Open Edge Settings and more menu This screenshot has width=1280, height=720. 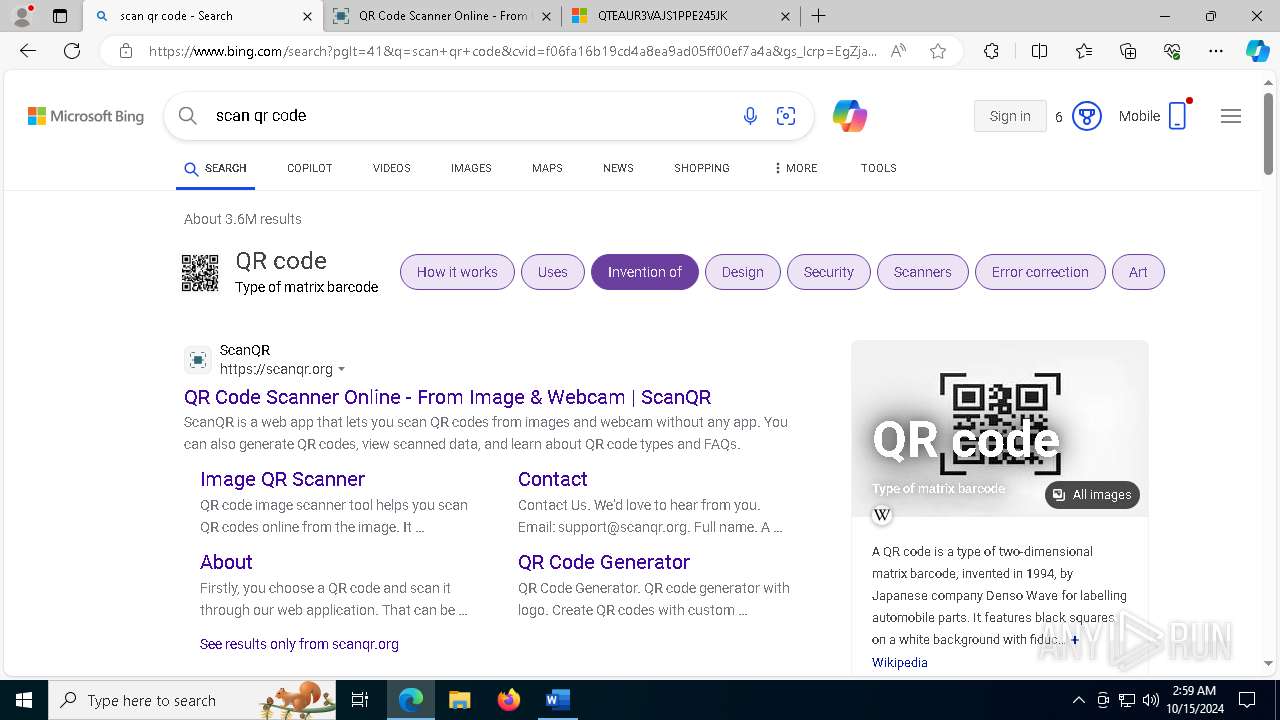click(x=1216, y=51)
